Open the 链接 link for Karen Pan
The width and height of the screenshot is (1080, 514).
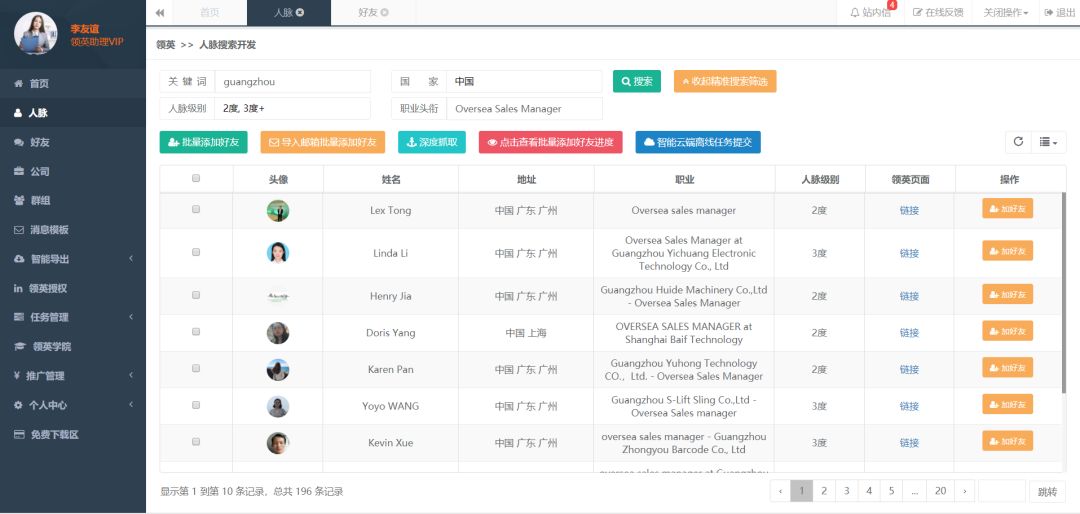pos(909,370)
